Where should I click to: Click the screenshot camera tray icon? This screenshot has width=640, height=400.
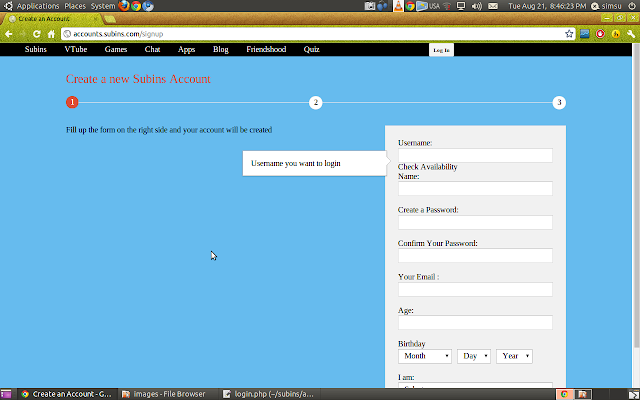[x=369, y=6]
